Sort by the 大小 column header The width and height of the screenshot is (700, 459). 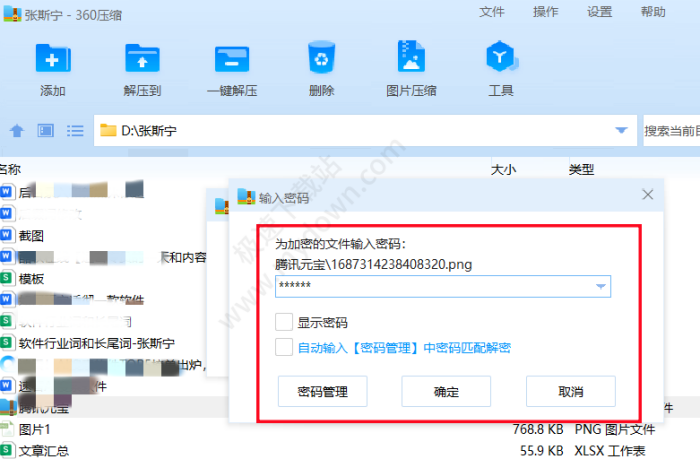click(x=504, y=170)
